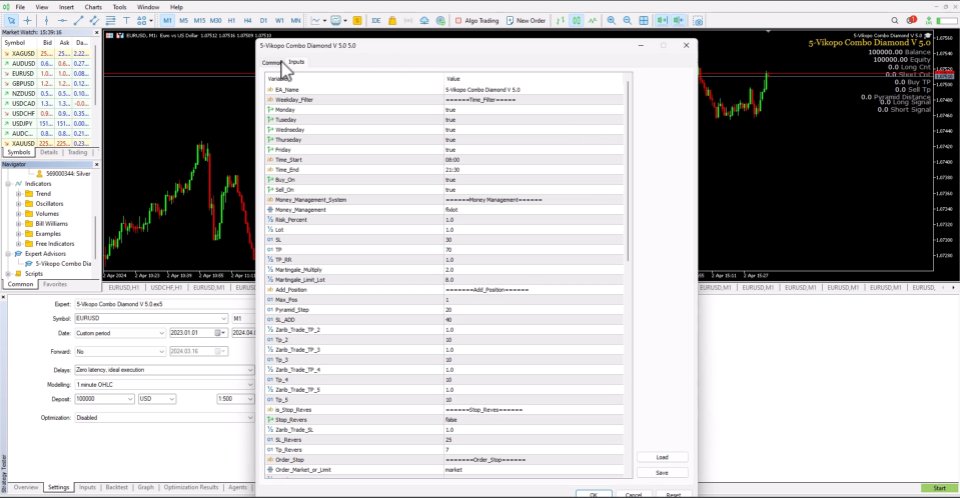Activate the crosshair tool
Screen dimensions: 960x498
[x=28, y=20]
